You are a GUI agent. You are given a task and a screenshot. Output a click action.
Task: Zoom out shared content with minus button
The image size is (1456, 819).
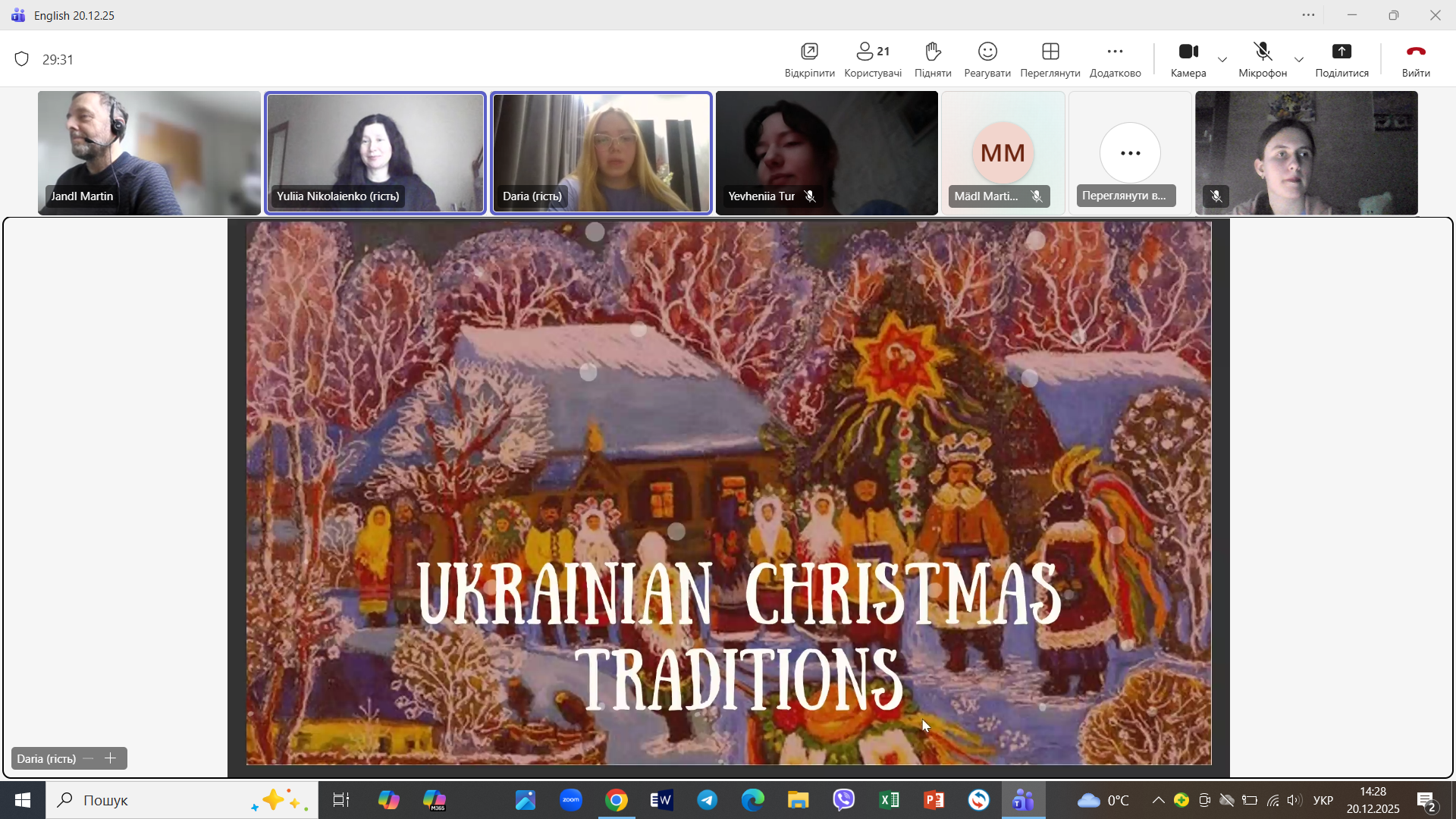click(89, 758)
